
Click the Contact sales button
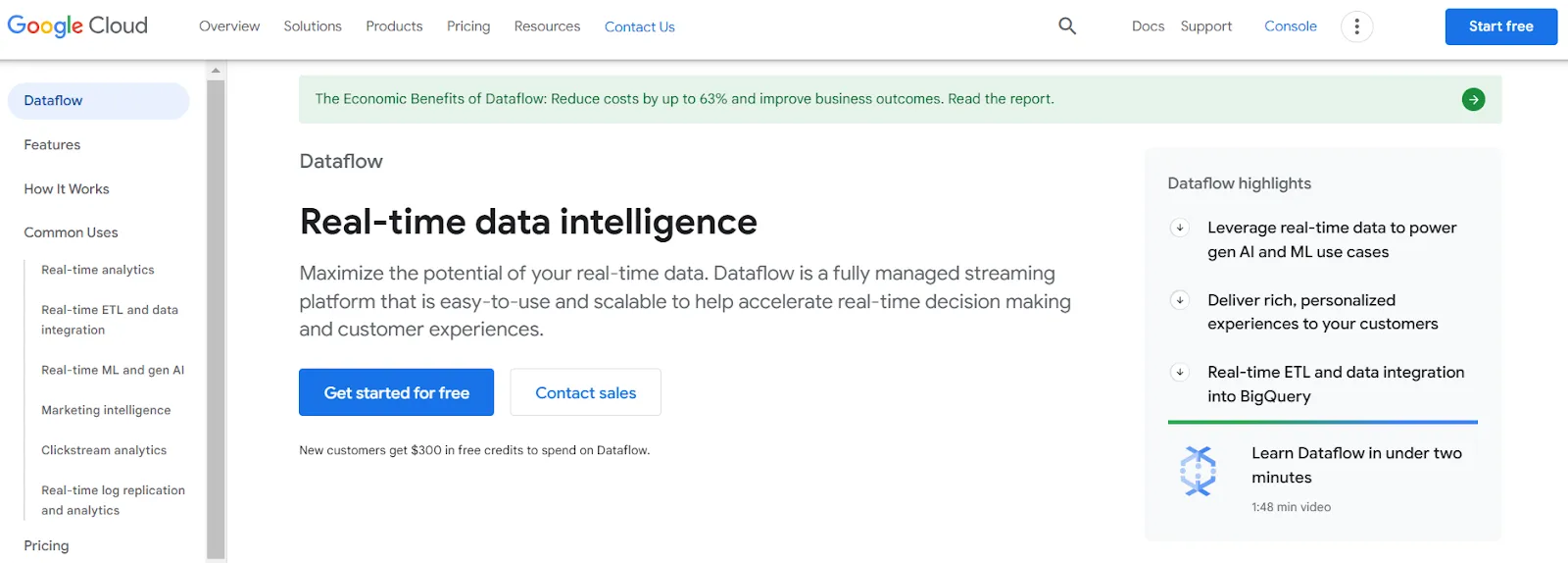[x=585, y=392]
